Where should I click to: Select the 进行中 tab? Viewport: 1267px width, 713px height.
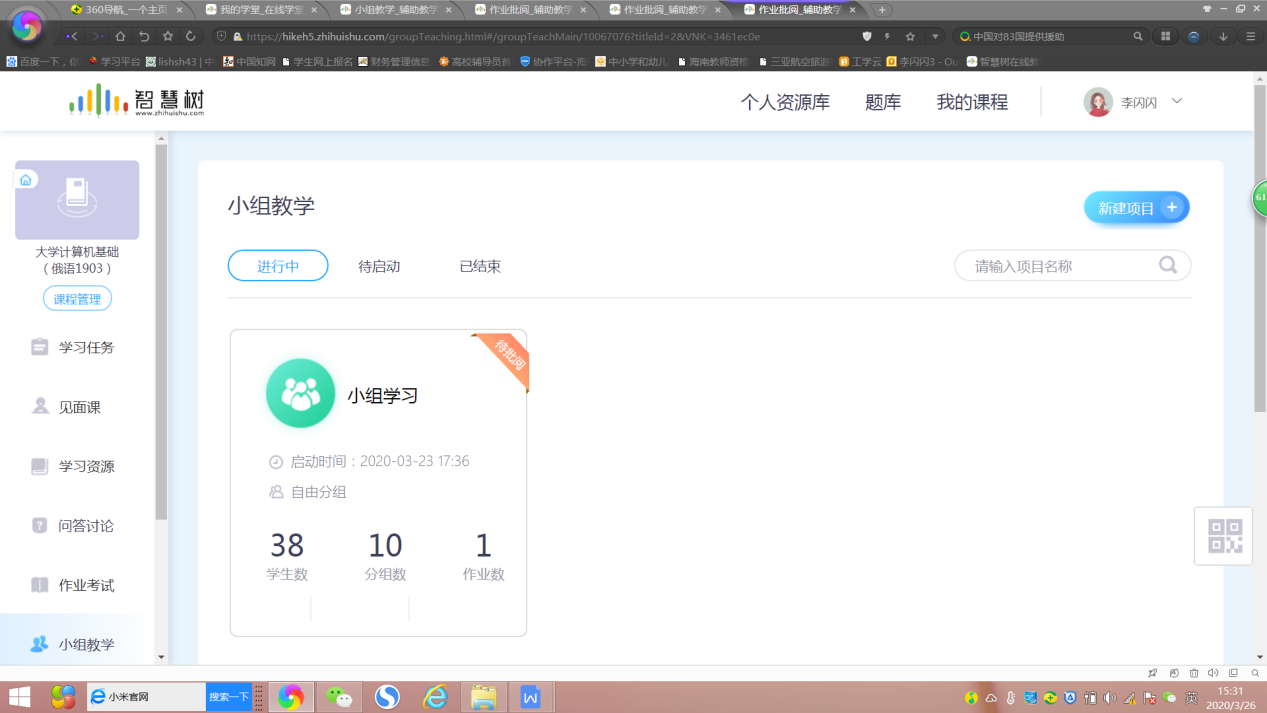click(278, 266)
